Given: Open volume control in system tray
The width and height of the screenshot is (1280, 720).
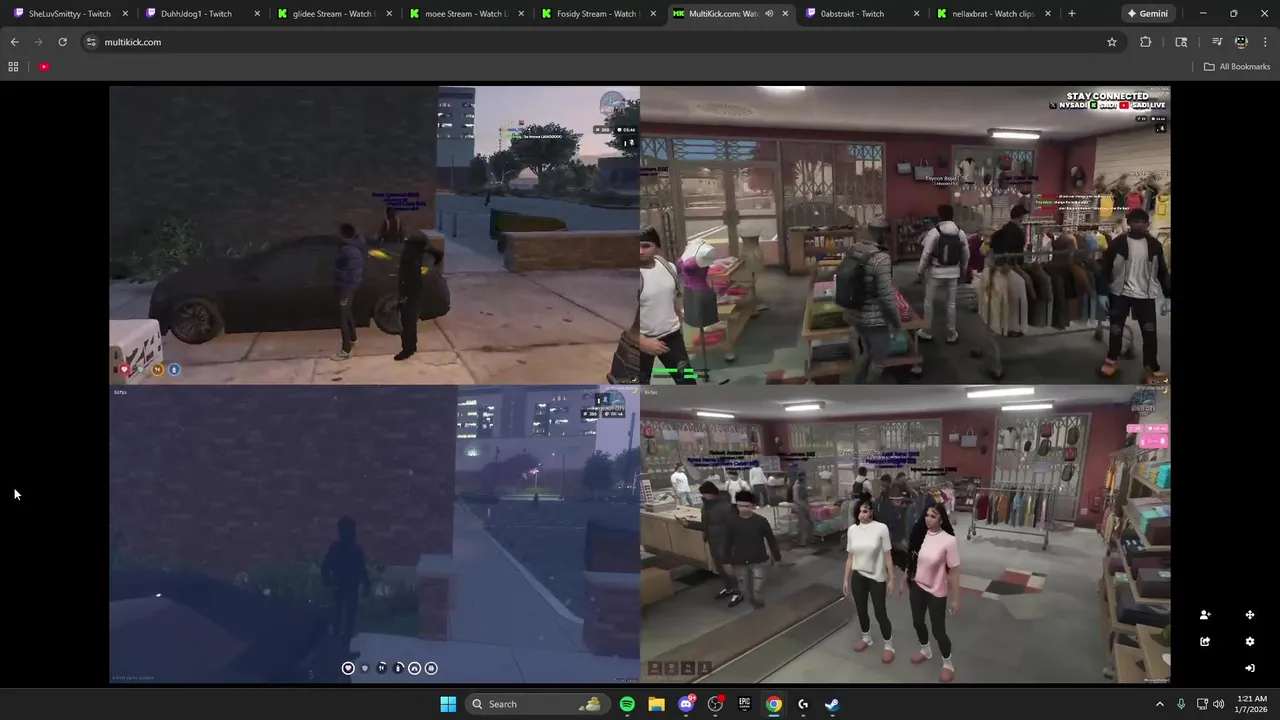Looking at the screenshot, I should pos(1218,704).
